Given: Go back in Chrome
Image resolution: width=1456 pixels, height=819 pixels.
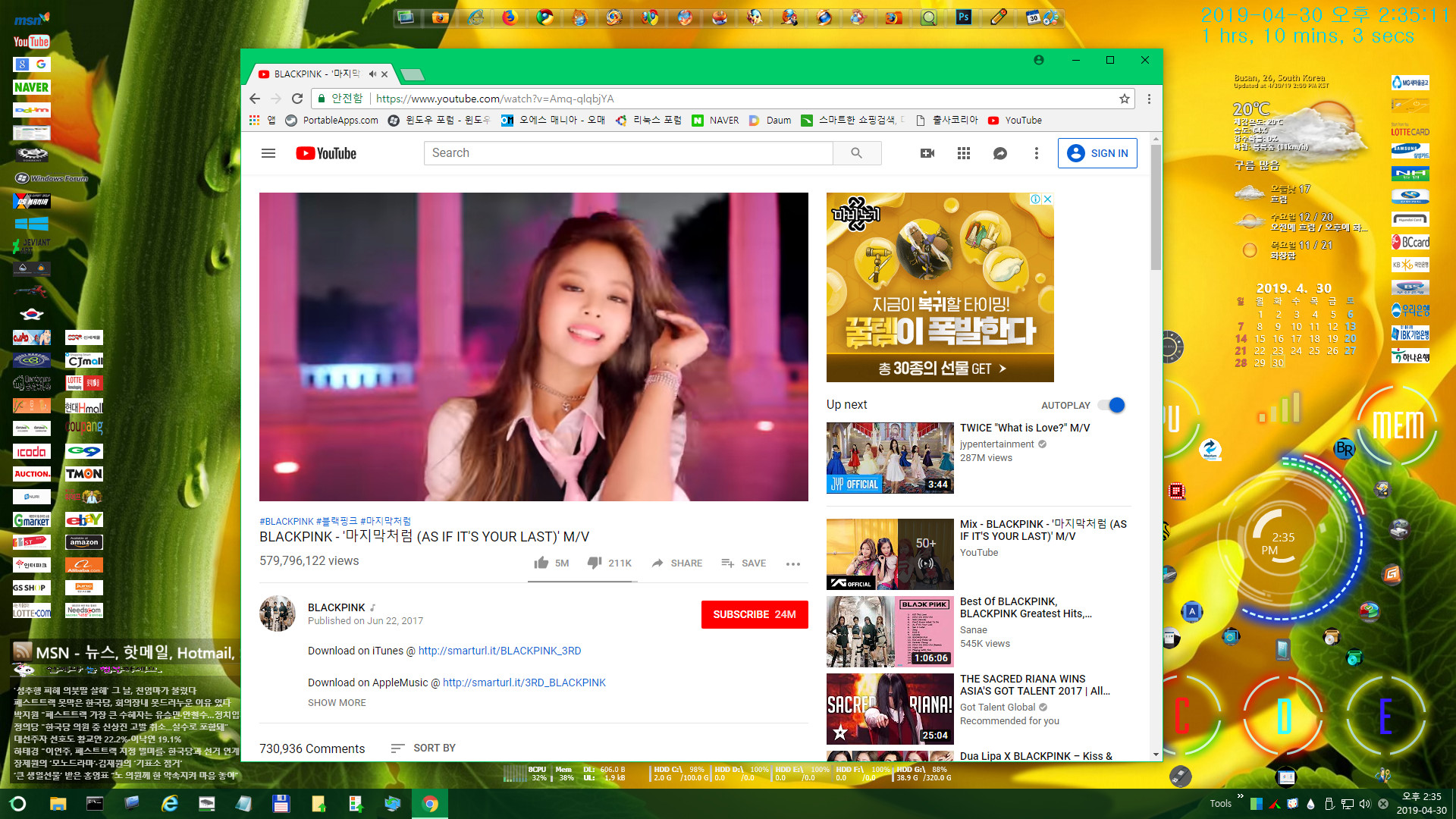Looking at the screenshot, I should pos(255,99).
